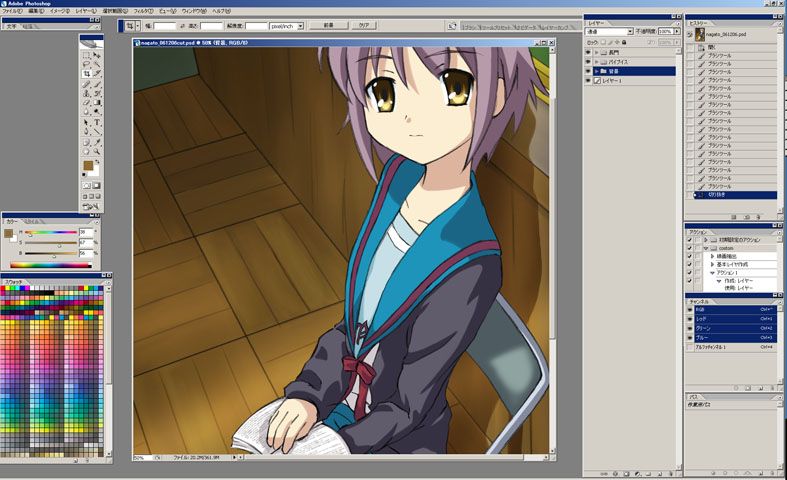Switch to Quick Mask mode
This screenshot has width=787, height=480.
(x=96, y=186)
